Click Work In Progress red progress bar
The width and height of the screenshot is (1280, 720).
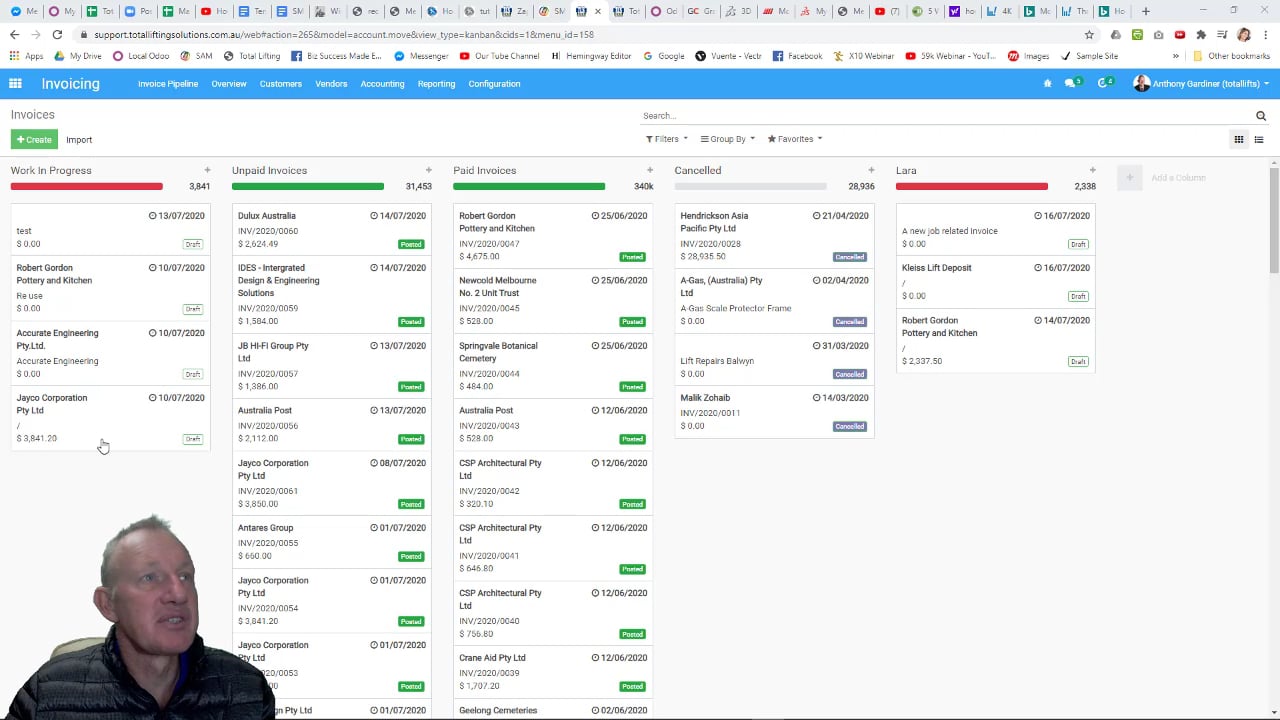[87, 186]
